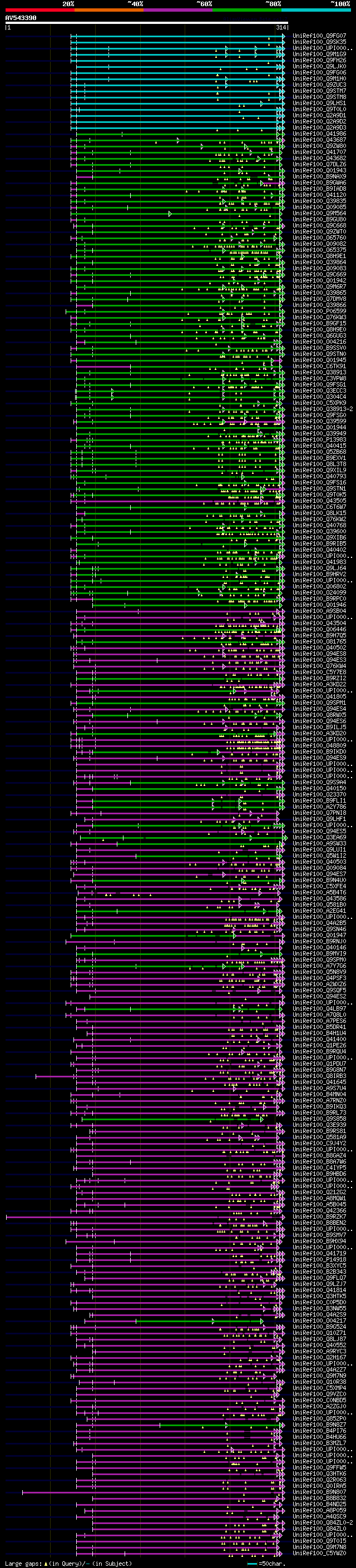Select UniRef100_C6TK91 label

pos(319,366)
